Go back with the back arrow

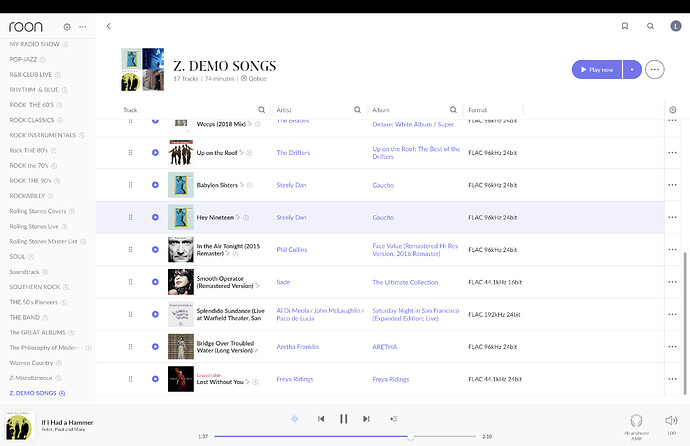[x=109, y=26]
